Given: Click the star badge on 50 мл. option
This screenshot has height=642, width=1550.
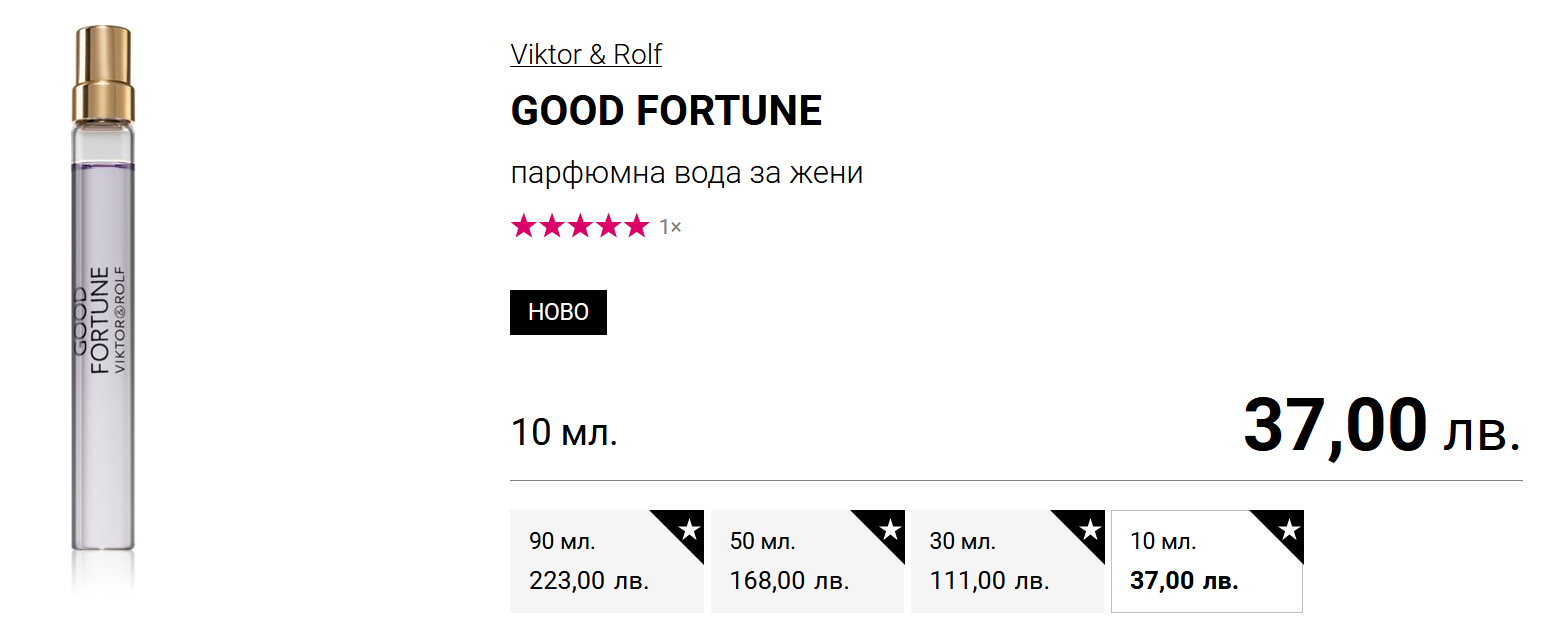Looking at the screenshot, I should coord(889,529).
